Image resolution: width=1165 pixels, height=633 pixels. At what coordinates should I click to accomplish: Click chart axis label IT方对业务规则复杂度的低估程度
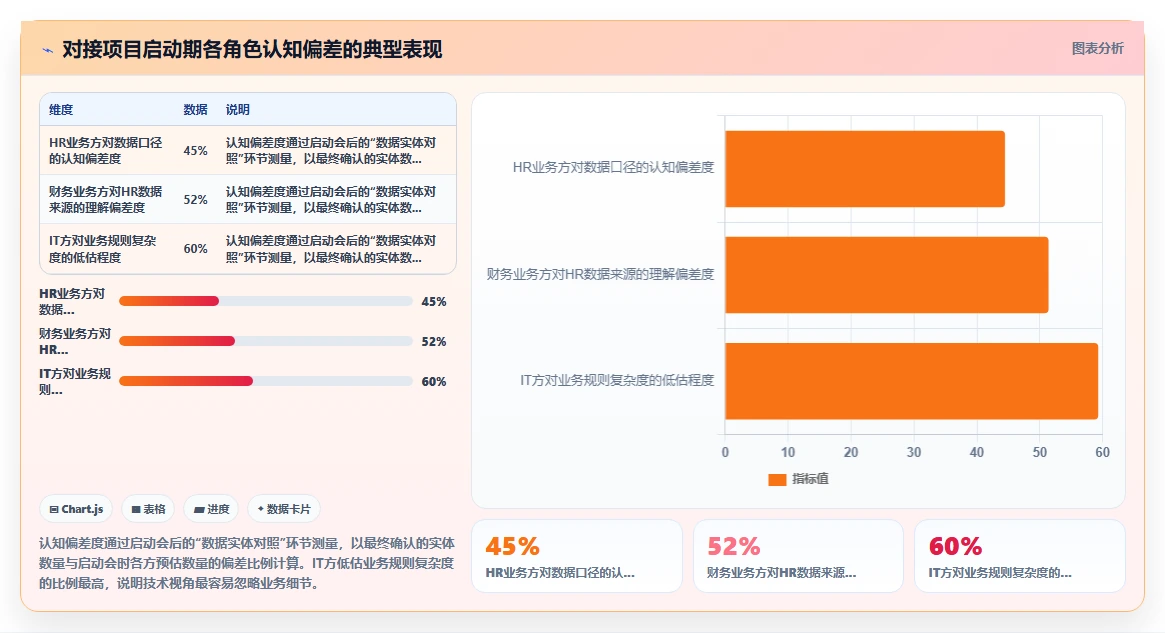tap(617, 380)
